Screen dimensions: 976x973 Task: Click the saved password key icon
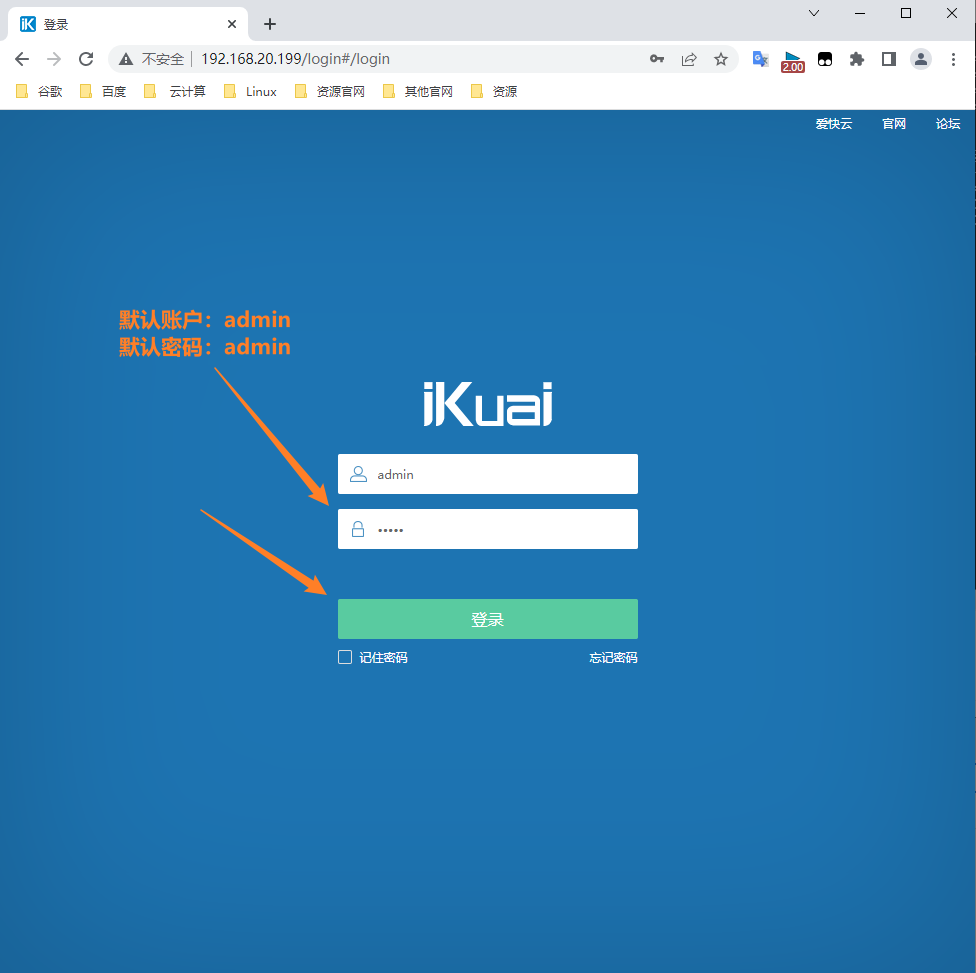point(657,59)
